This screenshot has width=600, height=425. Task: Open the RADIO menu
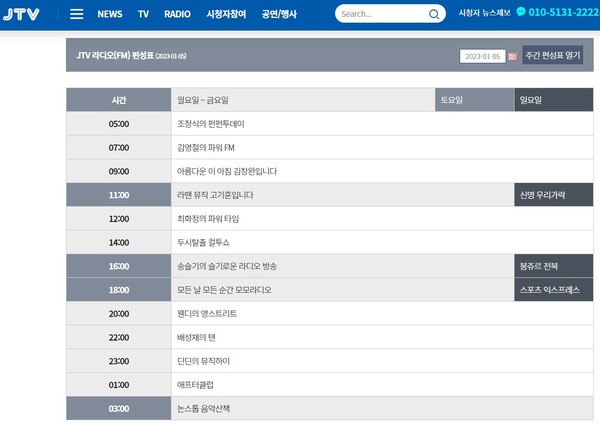[177, 14]
